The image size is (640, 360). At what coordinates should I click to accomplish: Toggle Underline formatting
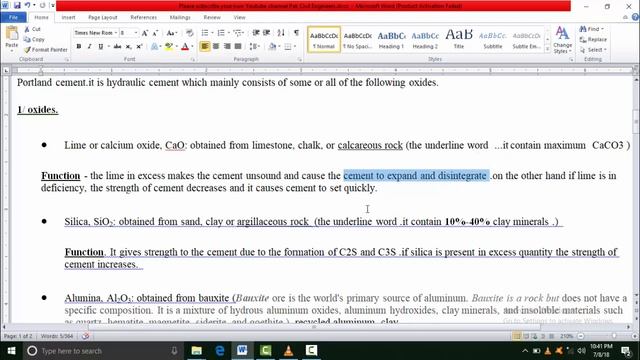click(x=100, y=47)
